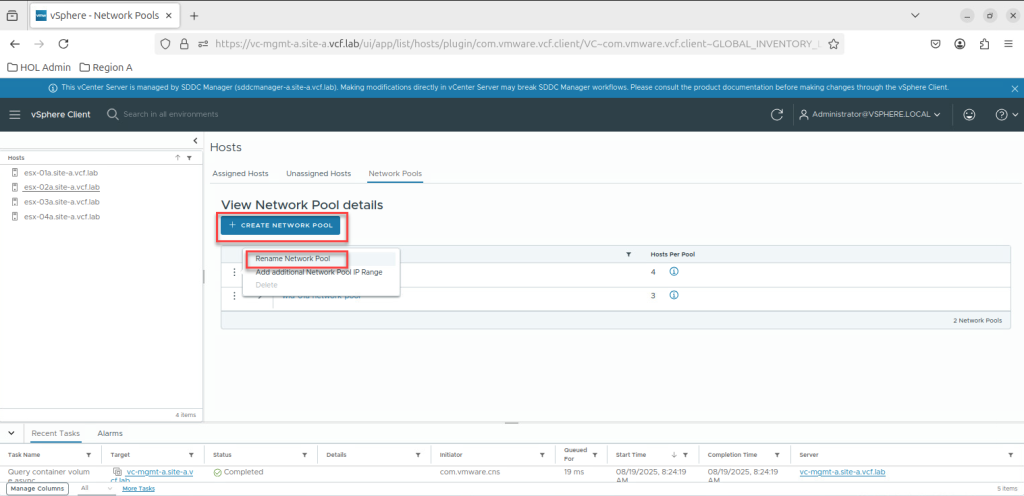1024x496 pixels.
Task: Open the browser extensions icon
Action: click(985, 44)
